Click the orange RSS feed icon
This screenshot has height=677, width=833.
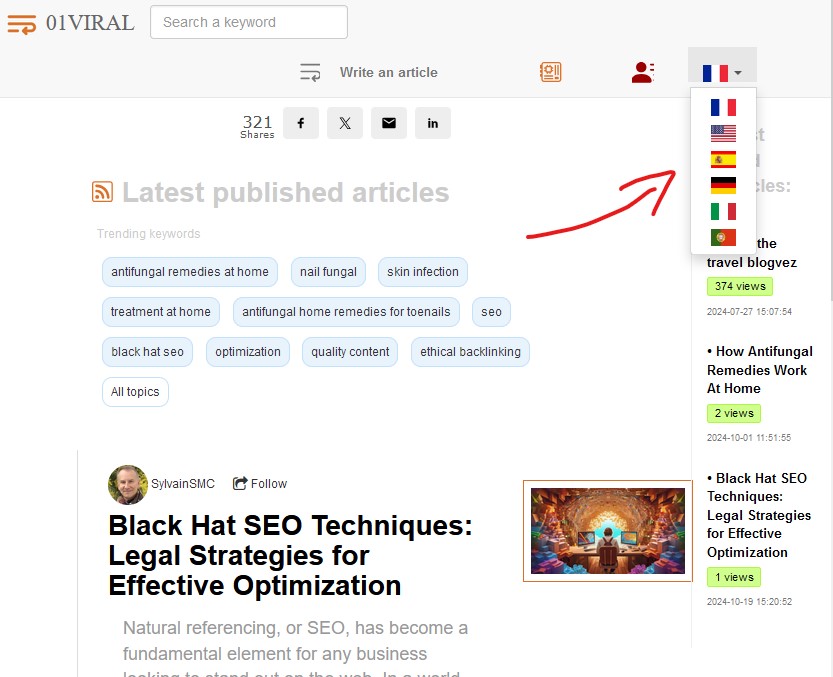[102, 192]
